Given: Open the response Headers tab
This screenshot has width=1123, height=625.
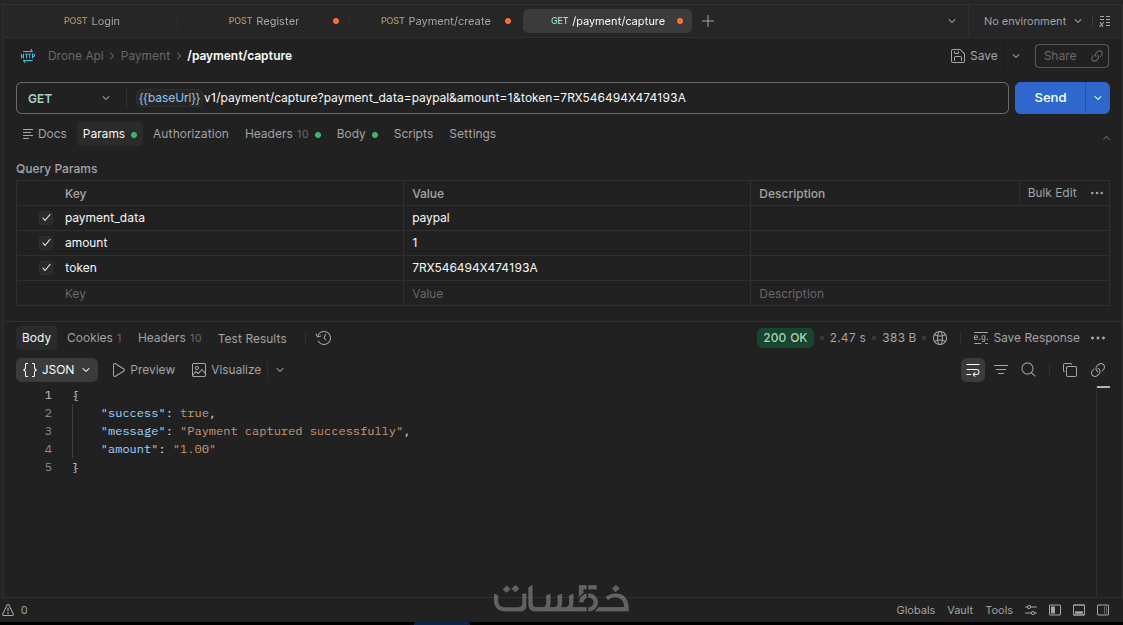Looking at the screenshot, I should click(169, 338).
